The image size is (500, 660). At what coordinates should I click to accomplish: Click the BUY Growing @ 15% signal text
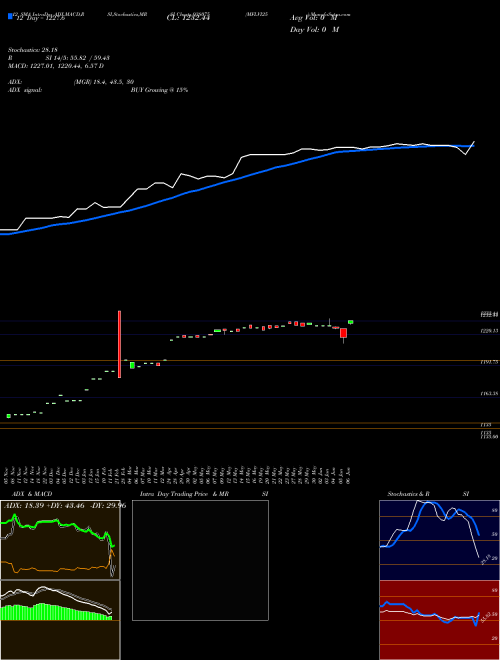159,90
